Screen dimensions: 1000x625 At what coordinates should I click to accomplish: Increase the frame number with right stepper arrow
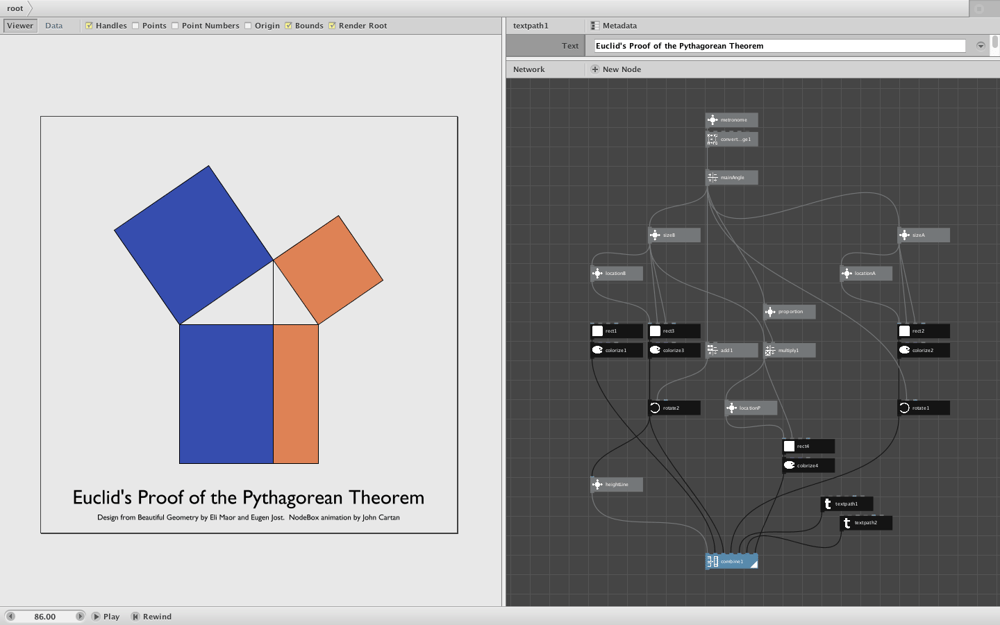click(x=80, y=616)
